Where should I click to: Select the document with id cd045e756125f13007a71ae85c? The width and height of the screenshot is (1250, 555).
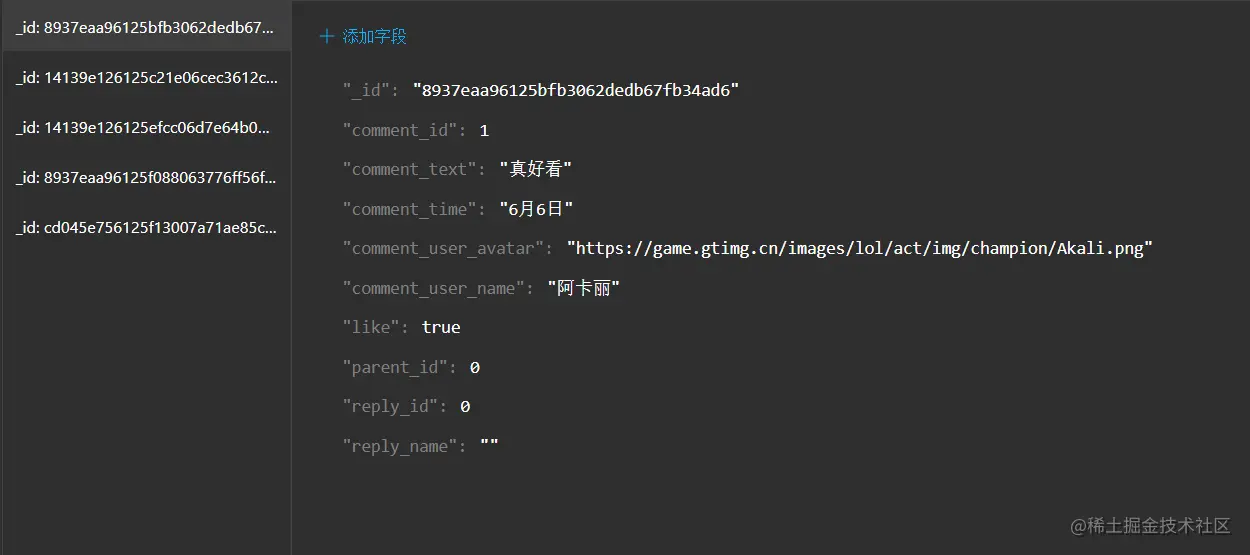point(145,227)
